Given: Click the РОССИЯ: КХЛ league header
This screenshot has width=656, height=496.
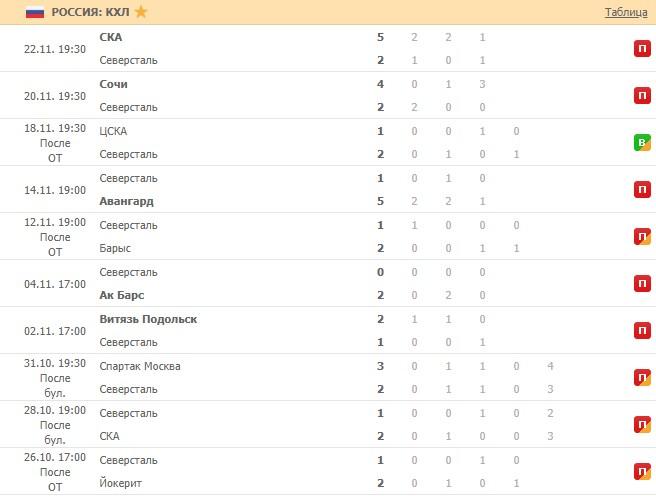Looking at the screenshot, I should pyautogui.click(x=90, y=12).
